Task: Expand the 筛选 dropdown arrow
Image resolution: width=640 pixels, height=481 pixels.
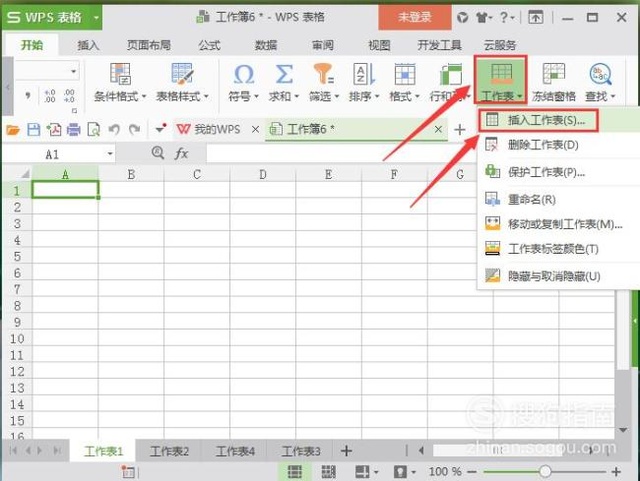Action: coord(337,97)
